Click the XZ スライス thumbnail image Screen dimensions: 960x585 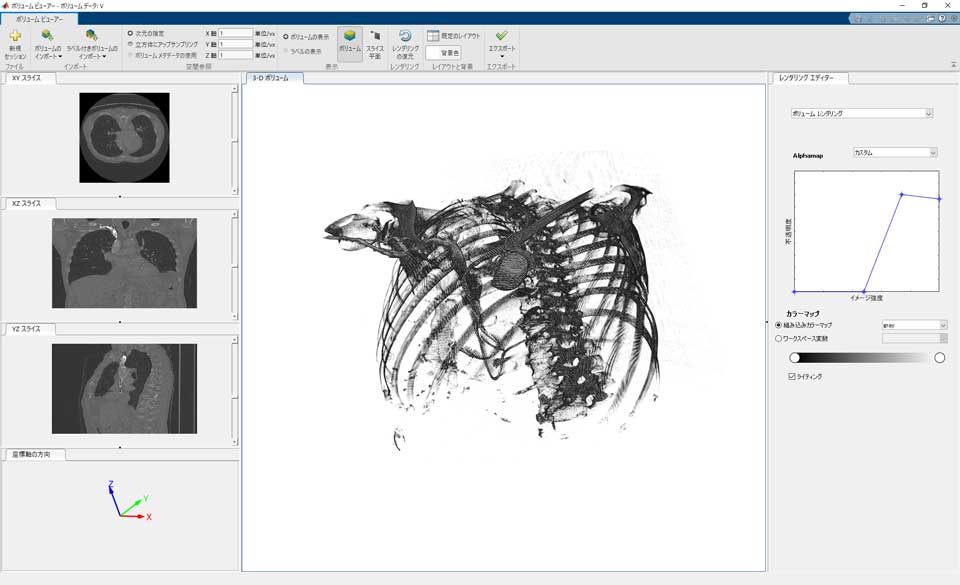122,264
